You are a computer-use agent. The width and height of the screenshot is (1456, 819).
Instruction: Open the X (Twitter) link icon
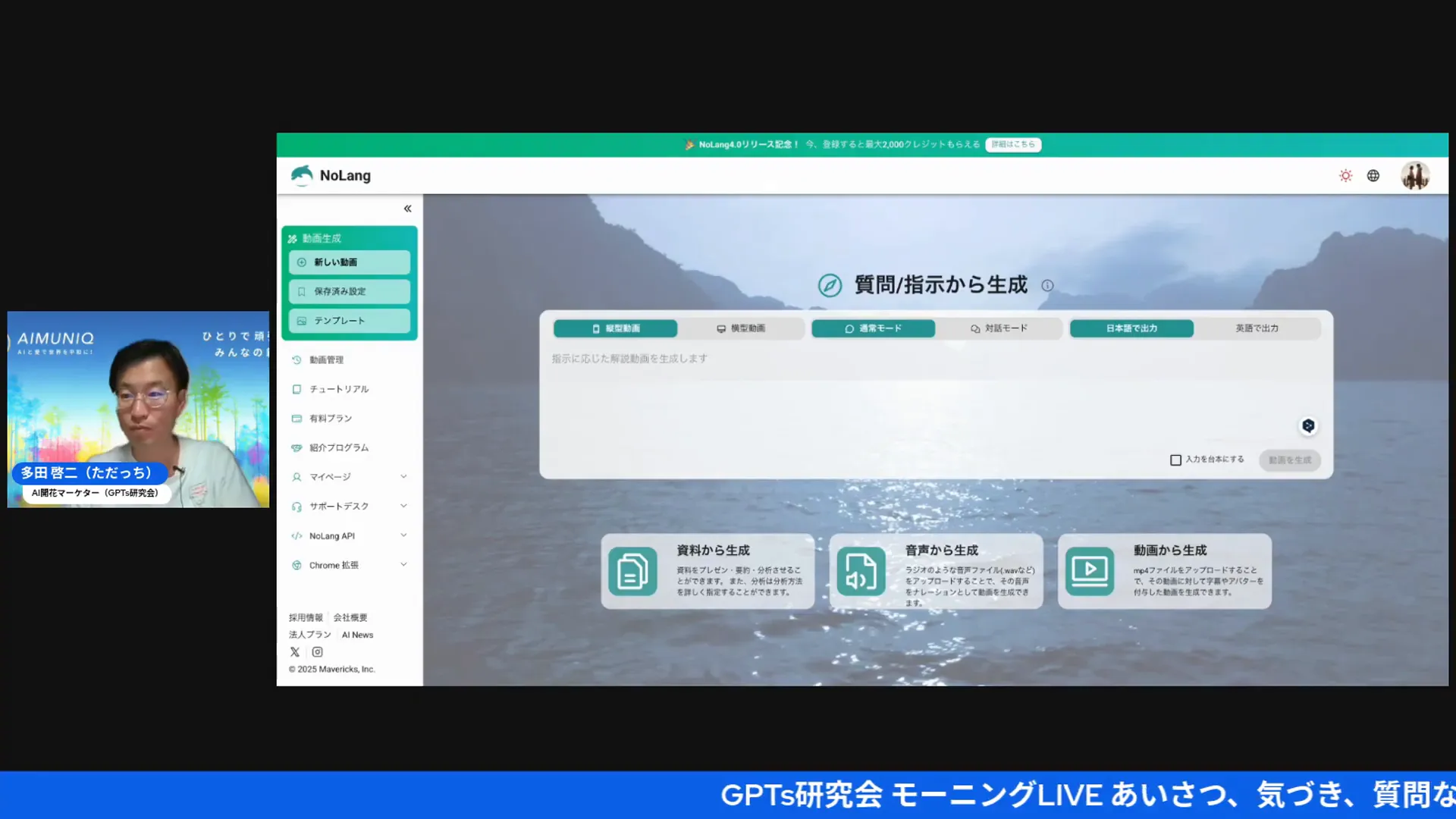click(295, 652)
